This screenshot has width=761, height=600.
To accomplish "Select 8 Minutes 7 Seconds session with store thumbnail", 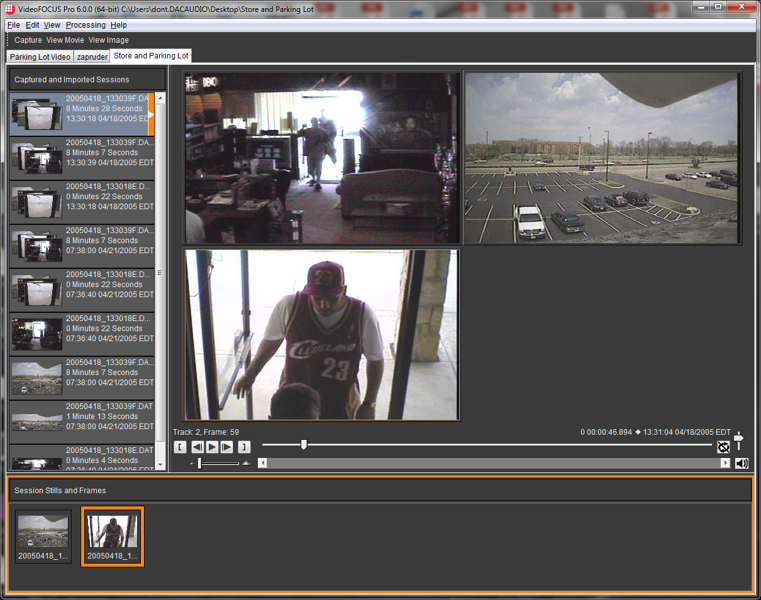I will pyautogui.click(x=82, y=246).
